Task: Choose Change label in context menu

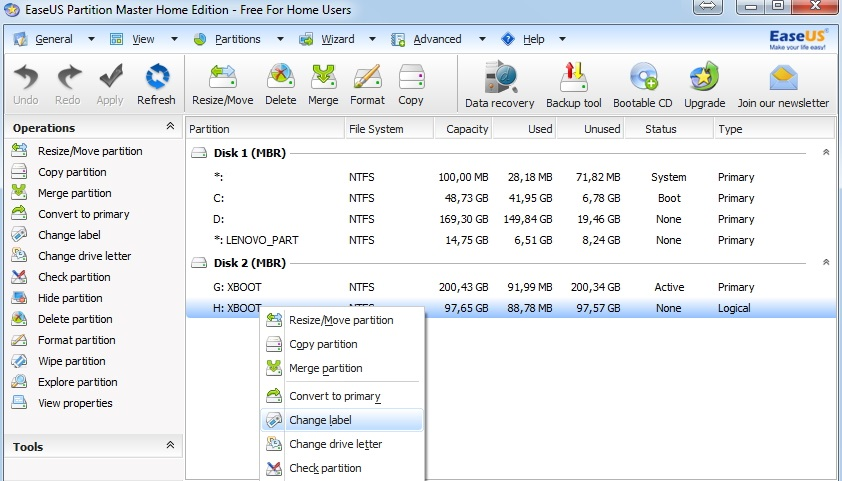Action: click(x=320, y=420)
